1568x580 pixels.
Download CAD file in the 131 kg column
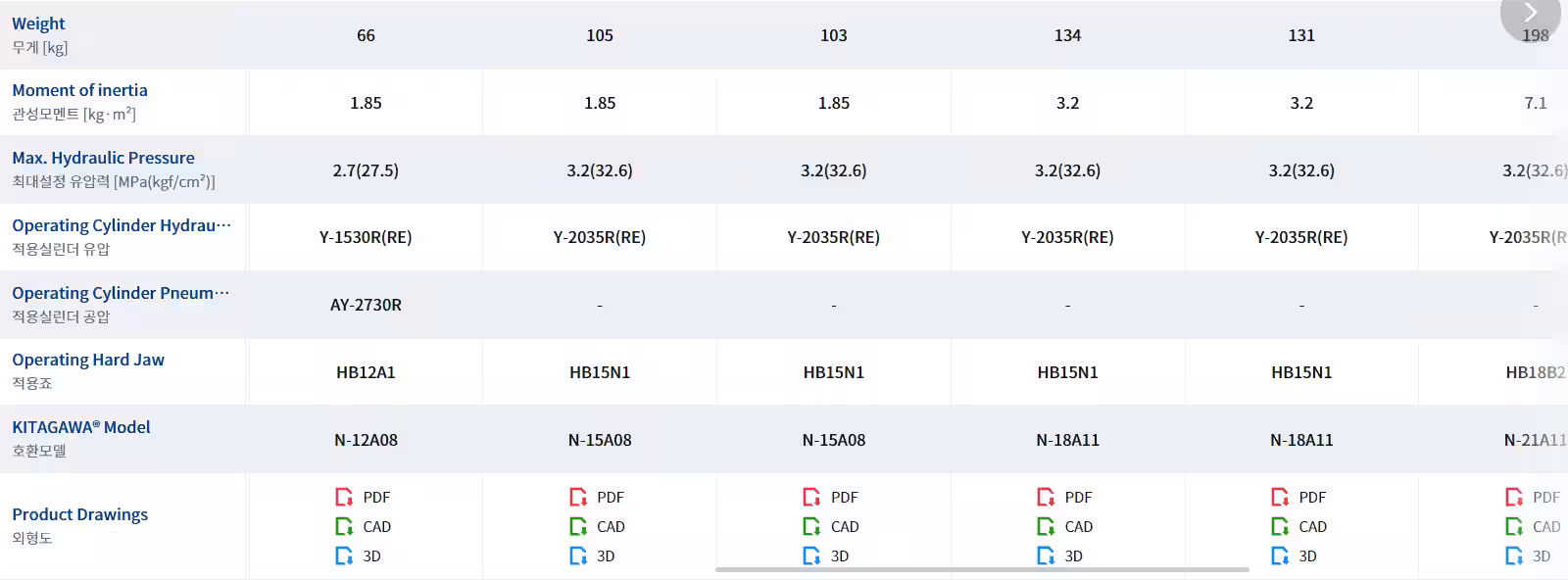[x=1299, y=526]
